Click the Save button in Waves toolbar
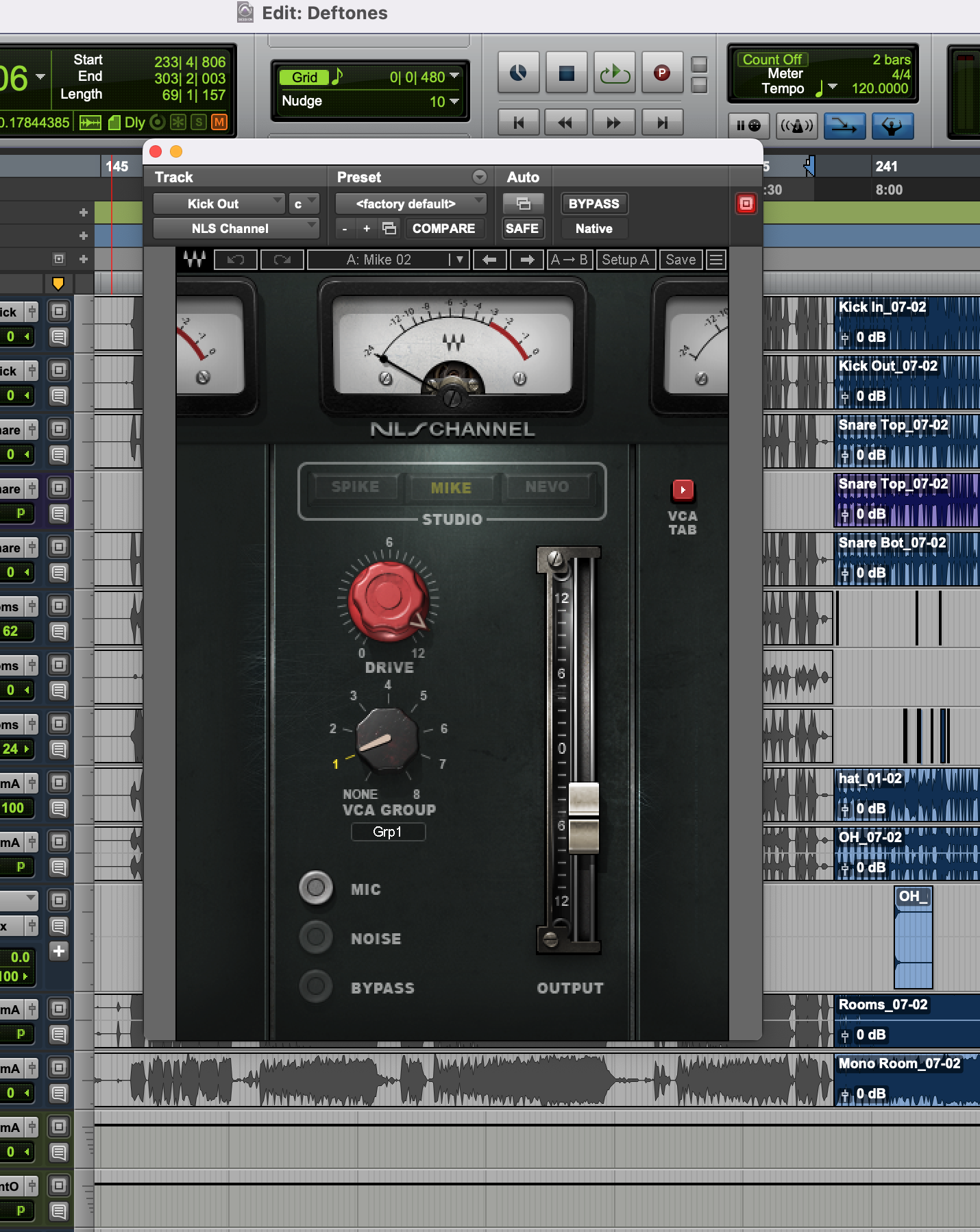The width and height of the screenshot is (980, 1232). click(681, 260)
